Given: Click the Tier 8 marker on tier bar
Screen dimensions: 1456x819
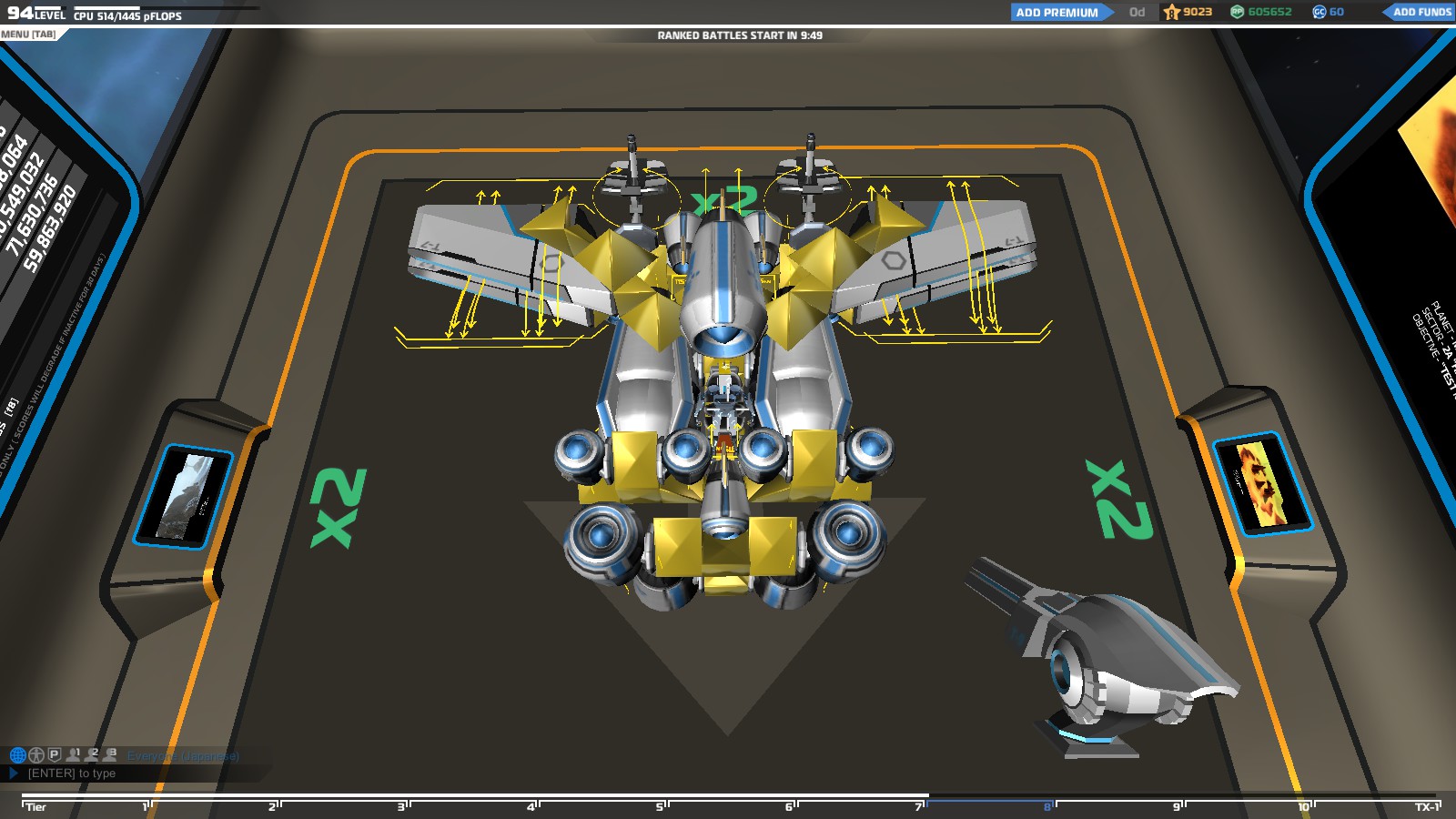Looking at the screenshot, I should (1048, 806).
